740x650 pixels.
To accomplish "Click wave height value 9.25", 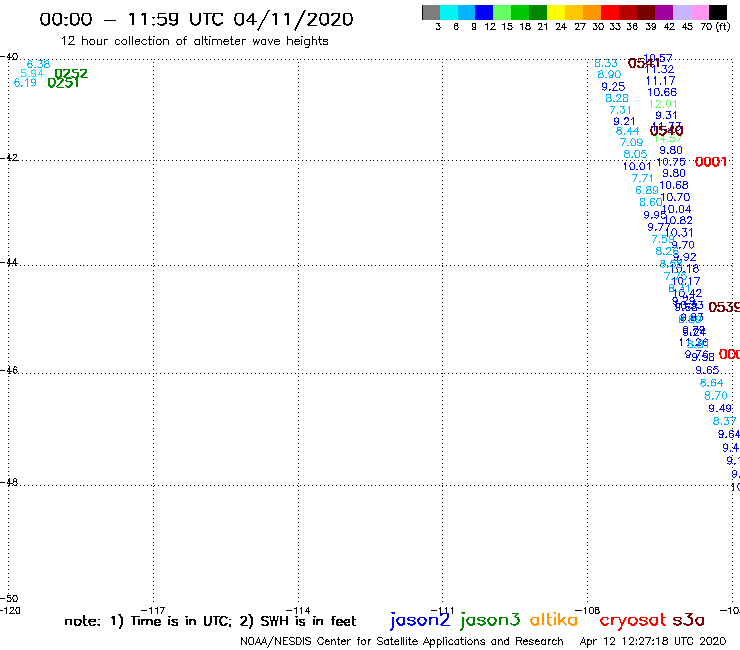I will point(613,87).
